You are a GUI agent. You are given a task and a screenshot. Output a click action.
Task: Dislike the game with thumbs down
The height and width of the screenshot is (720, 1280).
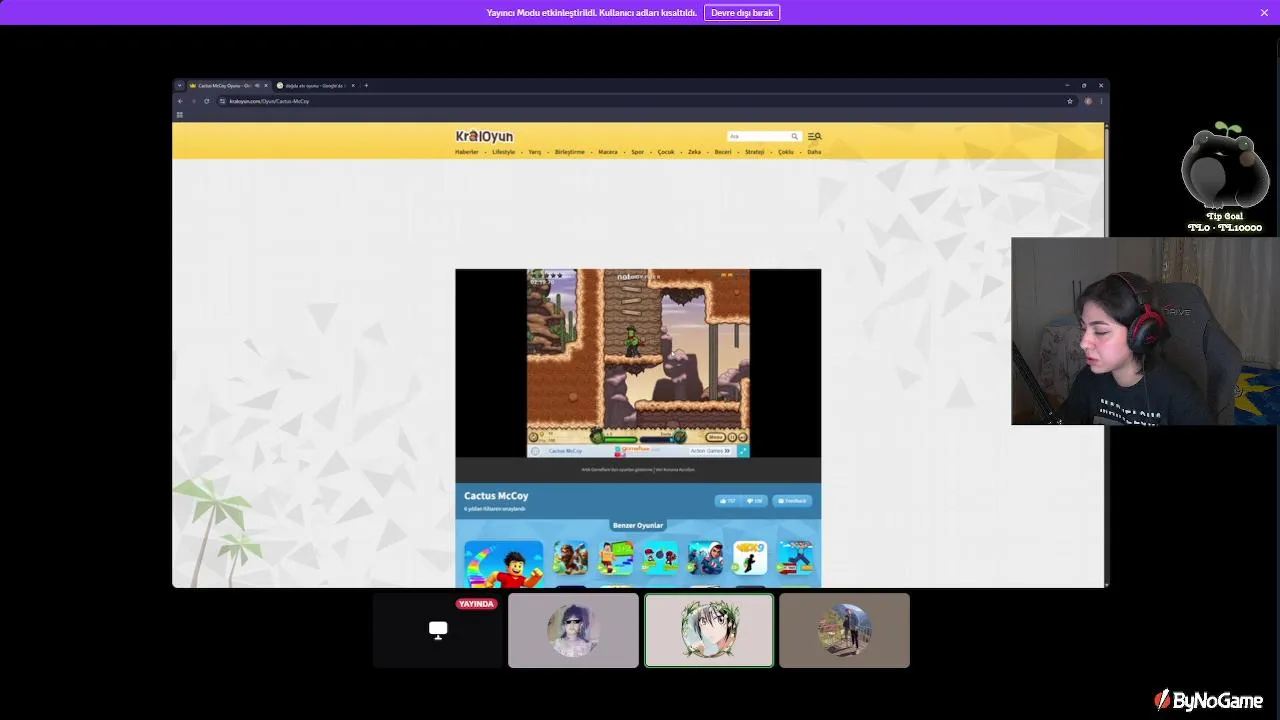tap(754, 501)
